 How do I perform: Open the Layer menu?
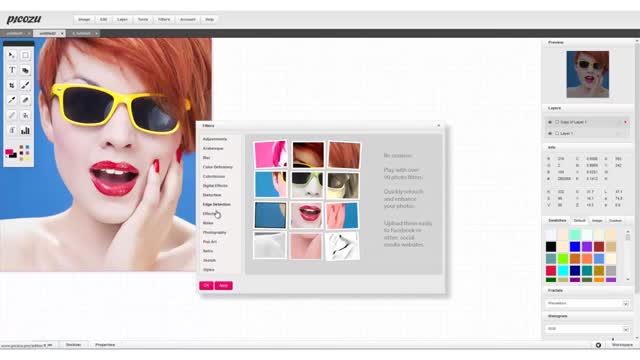coord(122,20)
